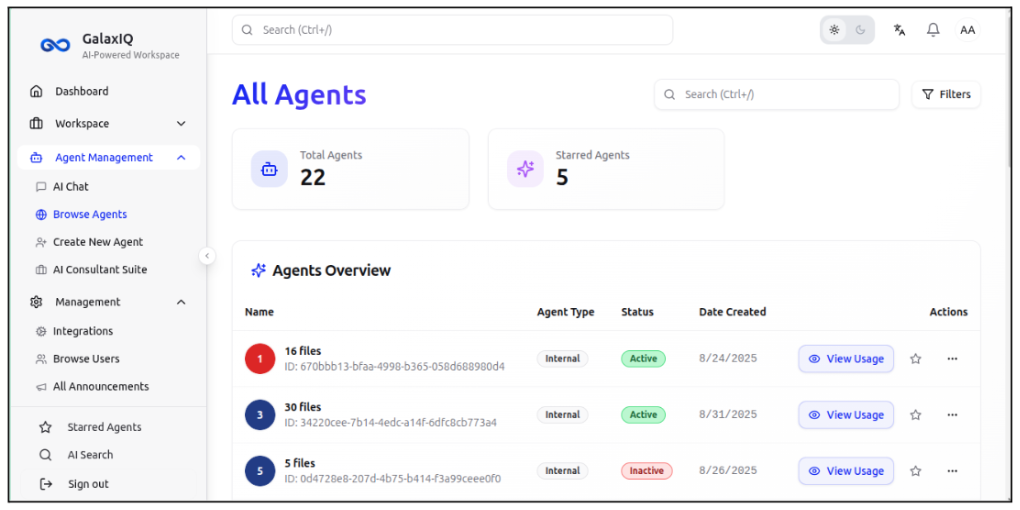Open the language translate icon
Image resolution: width=1020 pixels, height=510 pixels.
point(900,30)
